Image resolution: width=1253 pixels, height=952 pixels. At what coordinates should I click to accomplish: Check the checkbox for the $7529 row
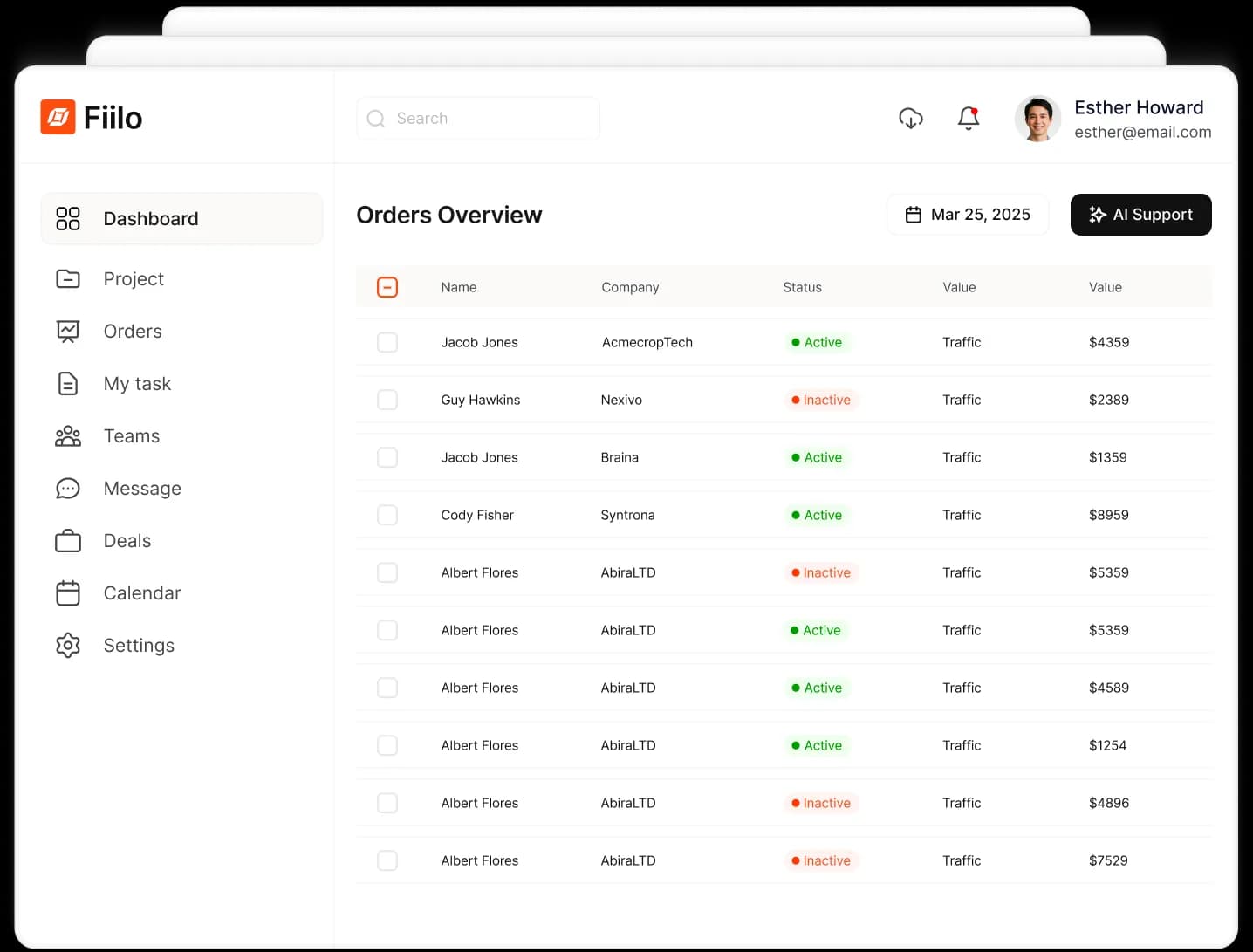point(387,860)
